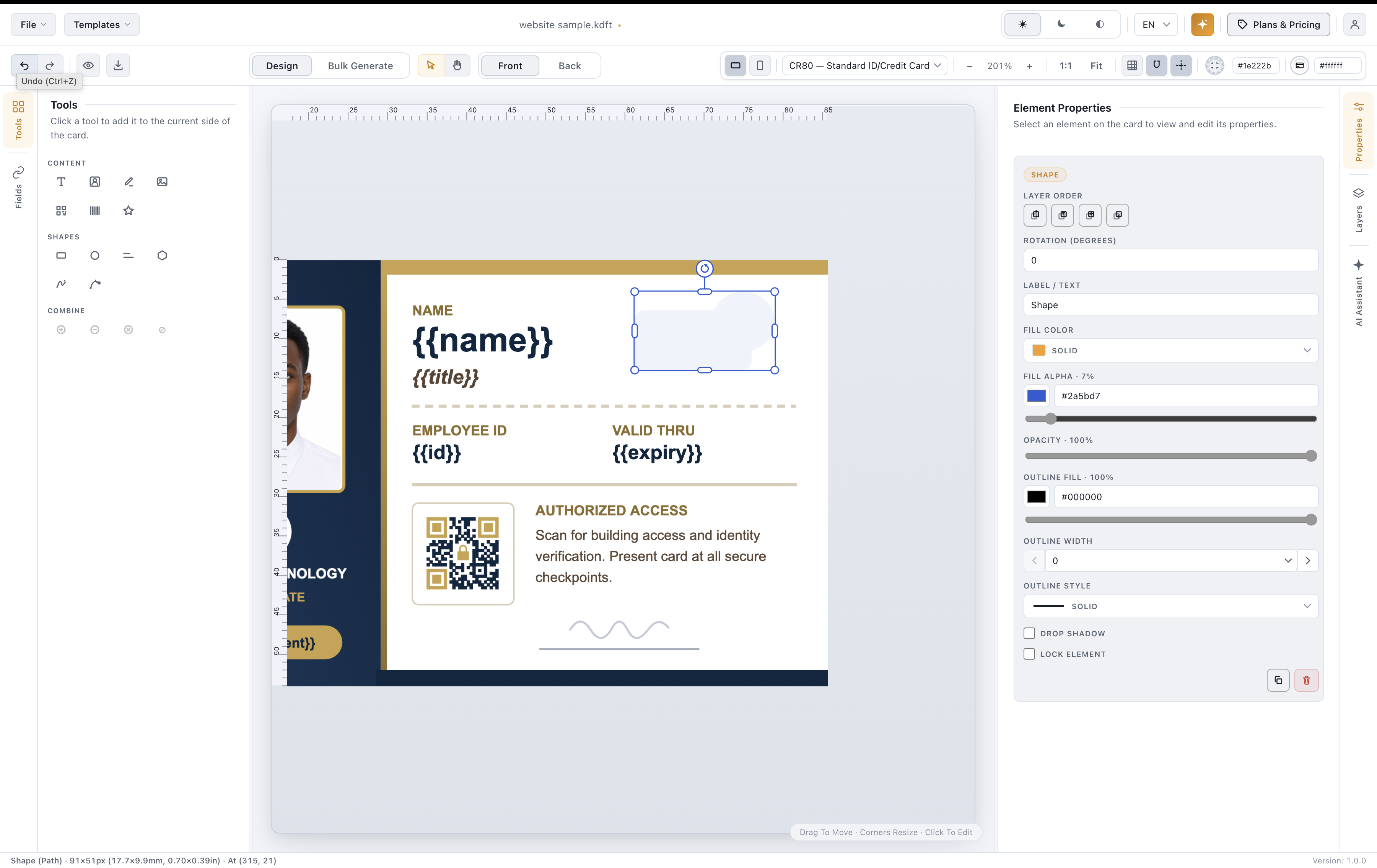The width and height of the screenshot is (1377, 868).
Task: Add a portrait photo element
Action: pyautogui.click(x=95, y=182)
